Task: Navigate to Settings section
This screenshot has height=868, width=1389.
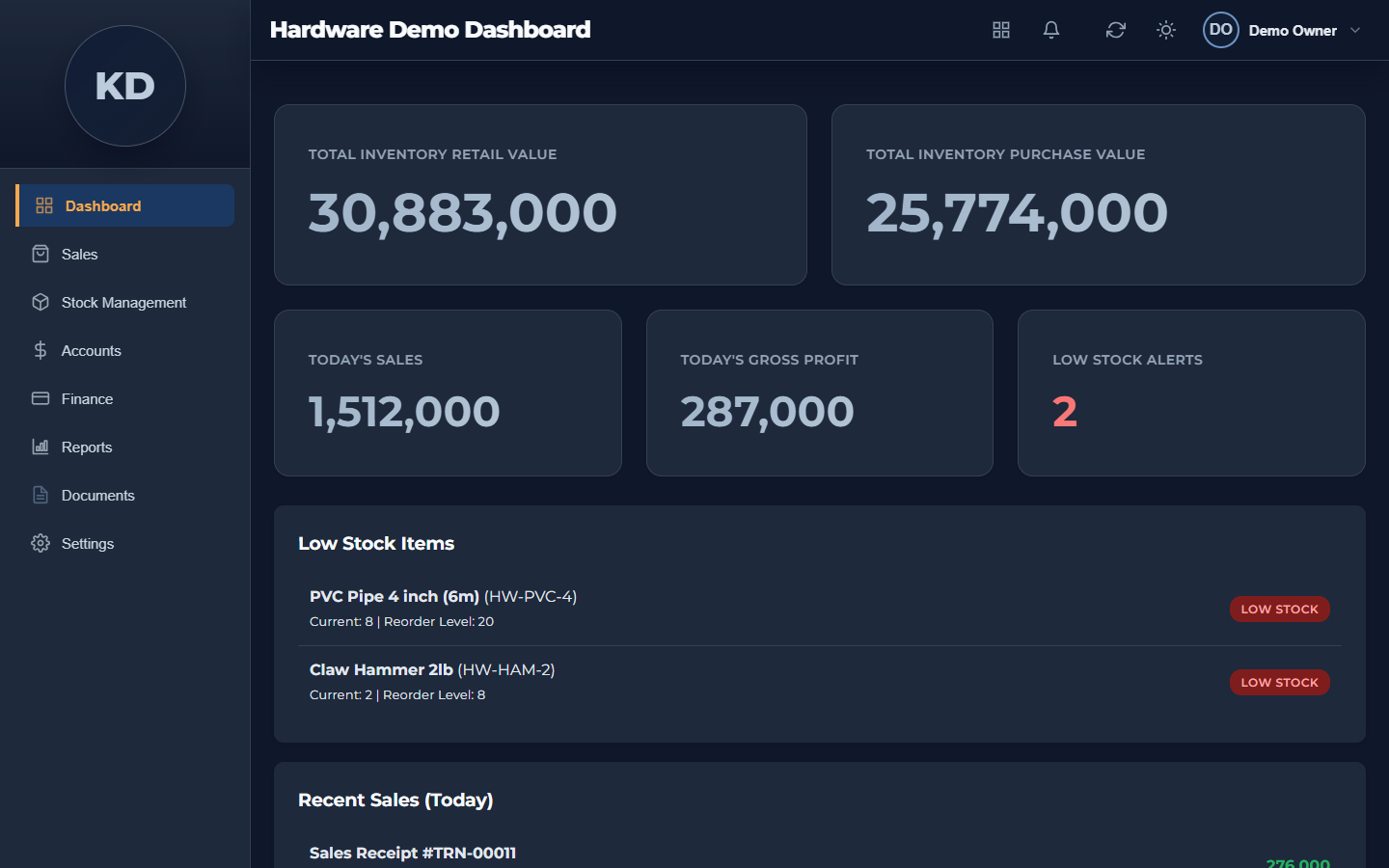Action: [125, 543]
